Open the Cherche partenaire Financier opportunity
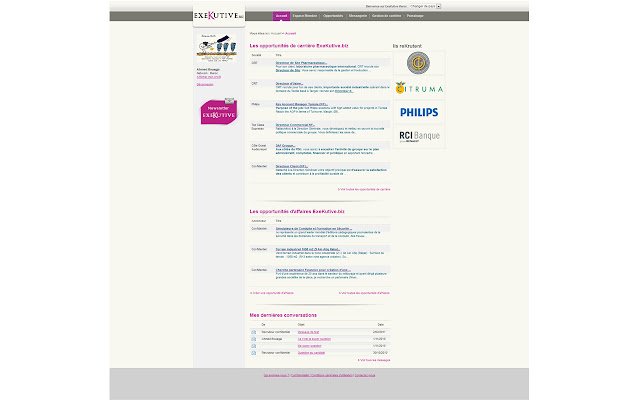 point(313,270)
